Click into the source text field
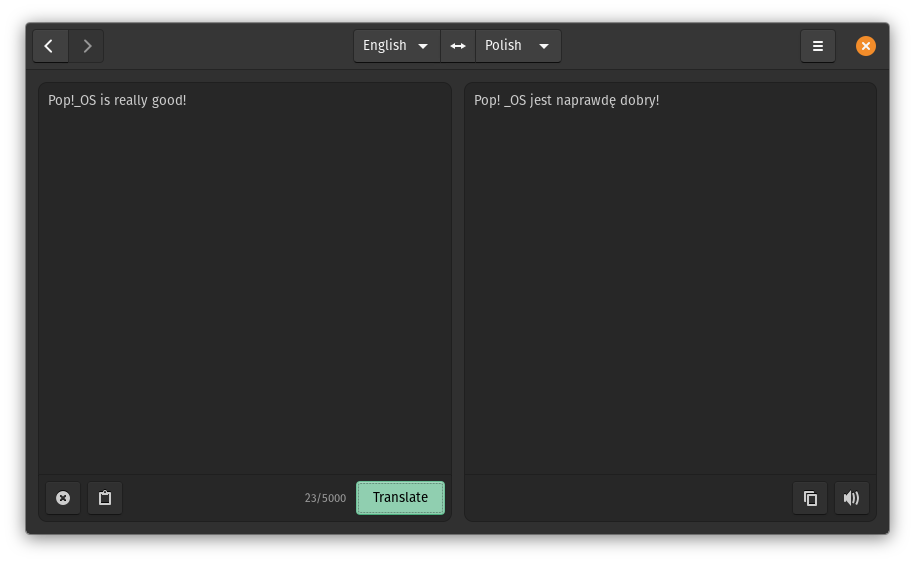 click(245, 279)
